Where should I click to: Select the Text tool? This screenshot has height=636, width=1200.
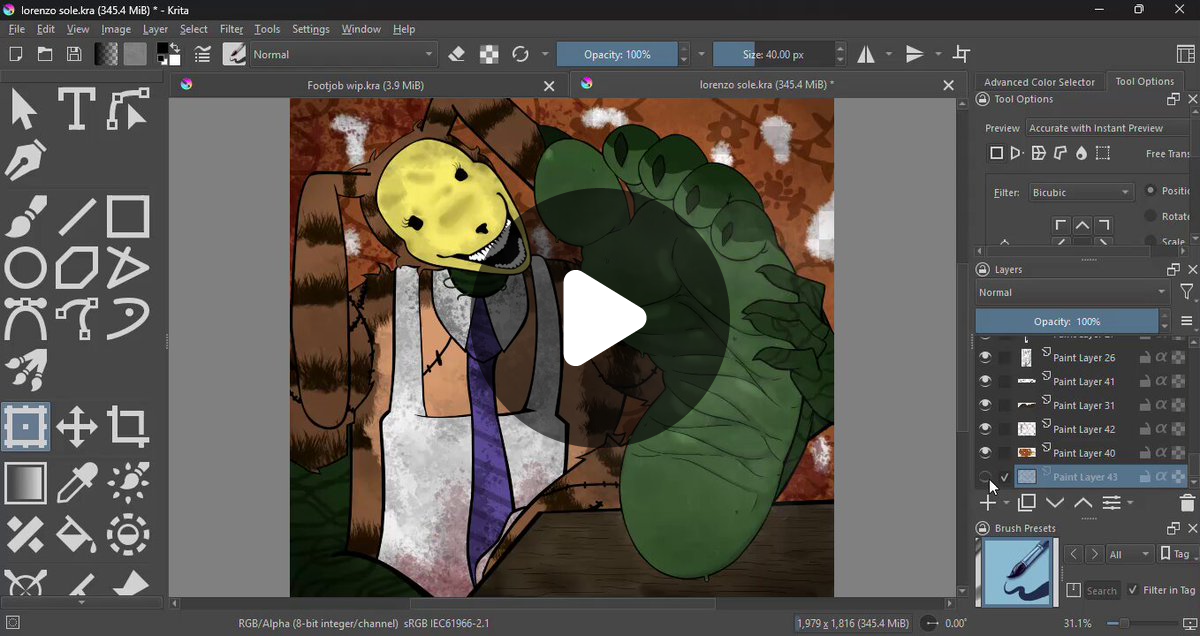(x=76, y=109)
